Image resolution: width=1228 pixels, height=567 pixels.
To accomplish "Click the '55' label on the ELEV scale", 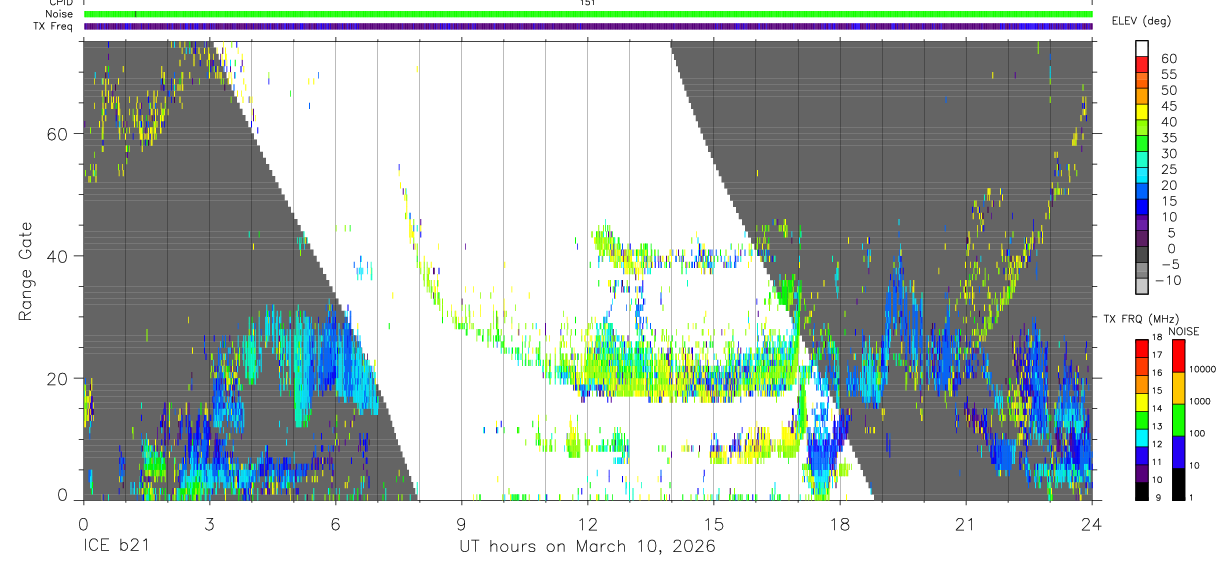I will (x=1168, y=74).
